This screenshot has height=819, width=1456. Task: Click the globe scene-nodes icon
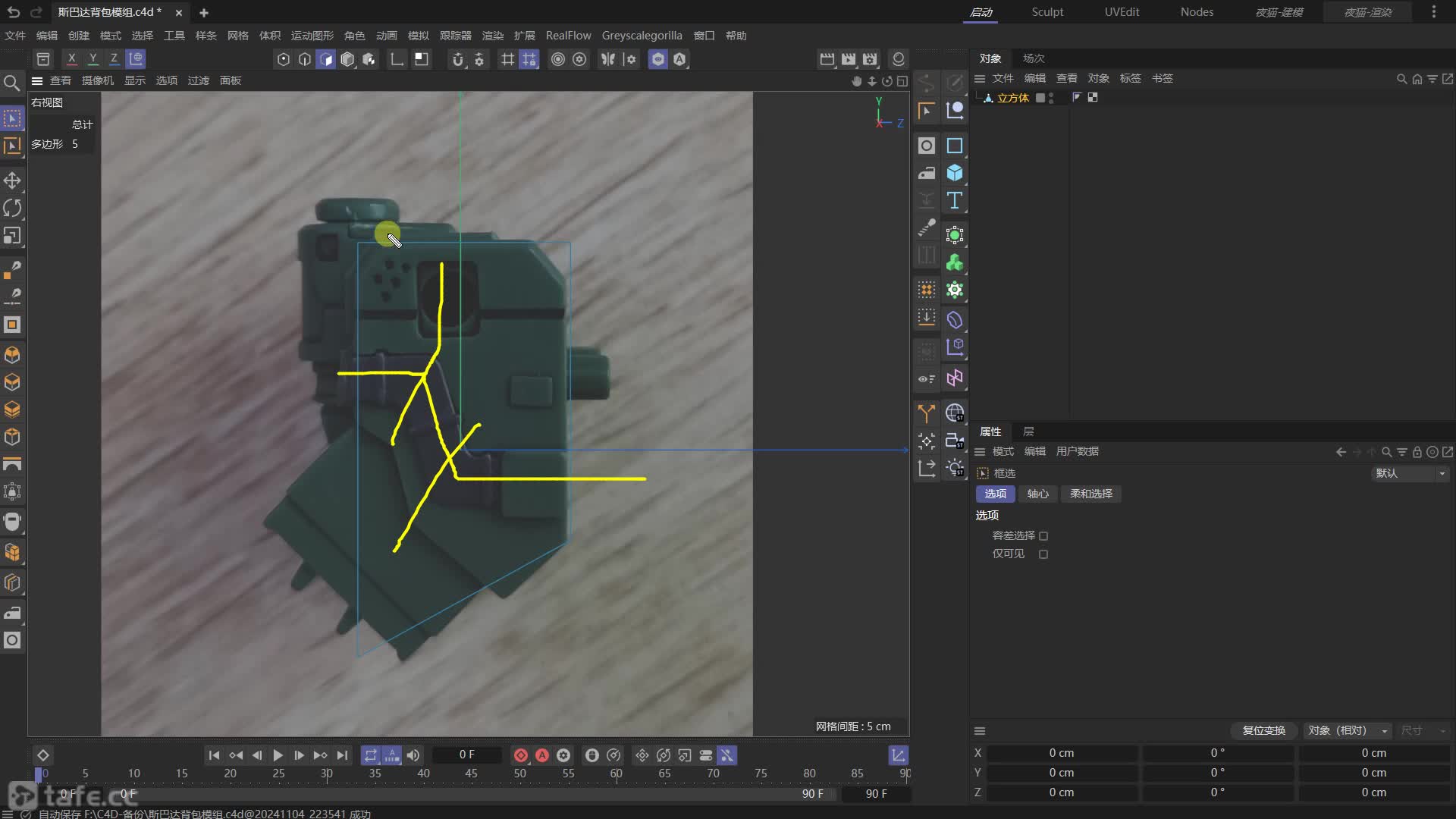pos(955,413)
